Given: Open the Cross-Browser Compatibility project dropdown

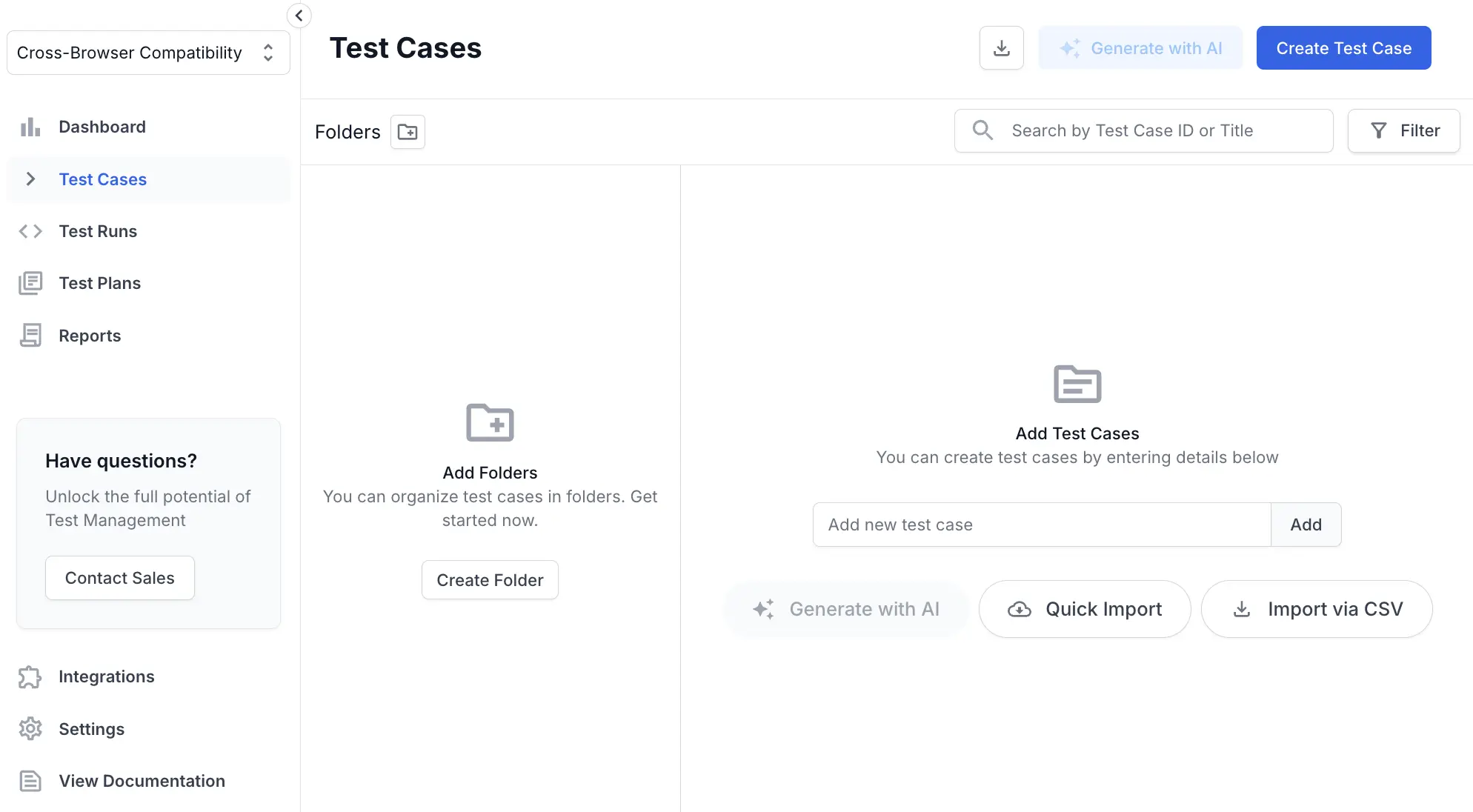Looking at the screenshot, I should tap(148, 53).
